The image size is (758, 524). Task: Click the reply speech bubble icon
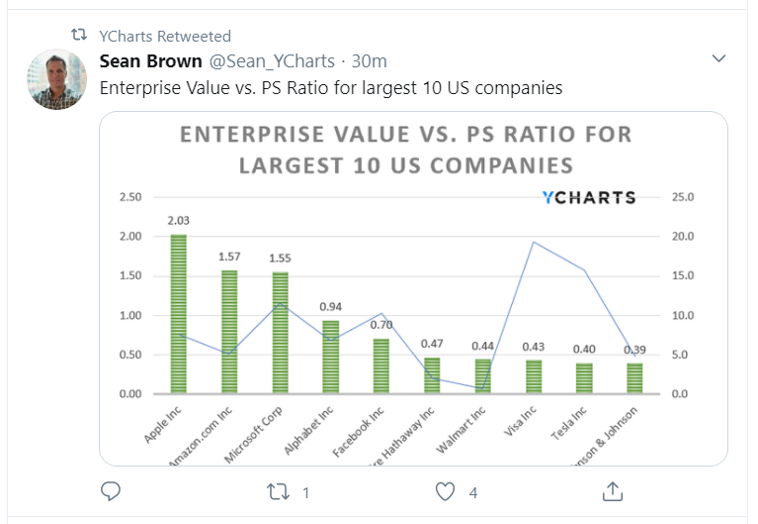click(112, 491)
